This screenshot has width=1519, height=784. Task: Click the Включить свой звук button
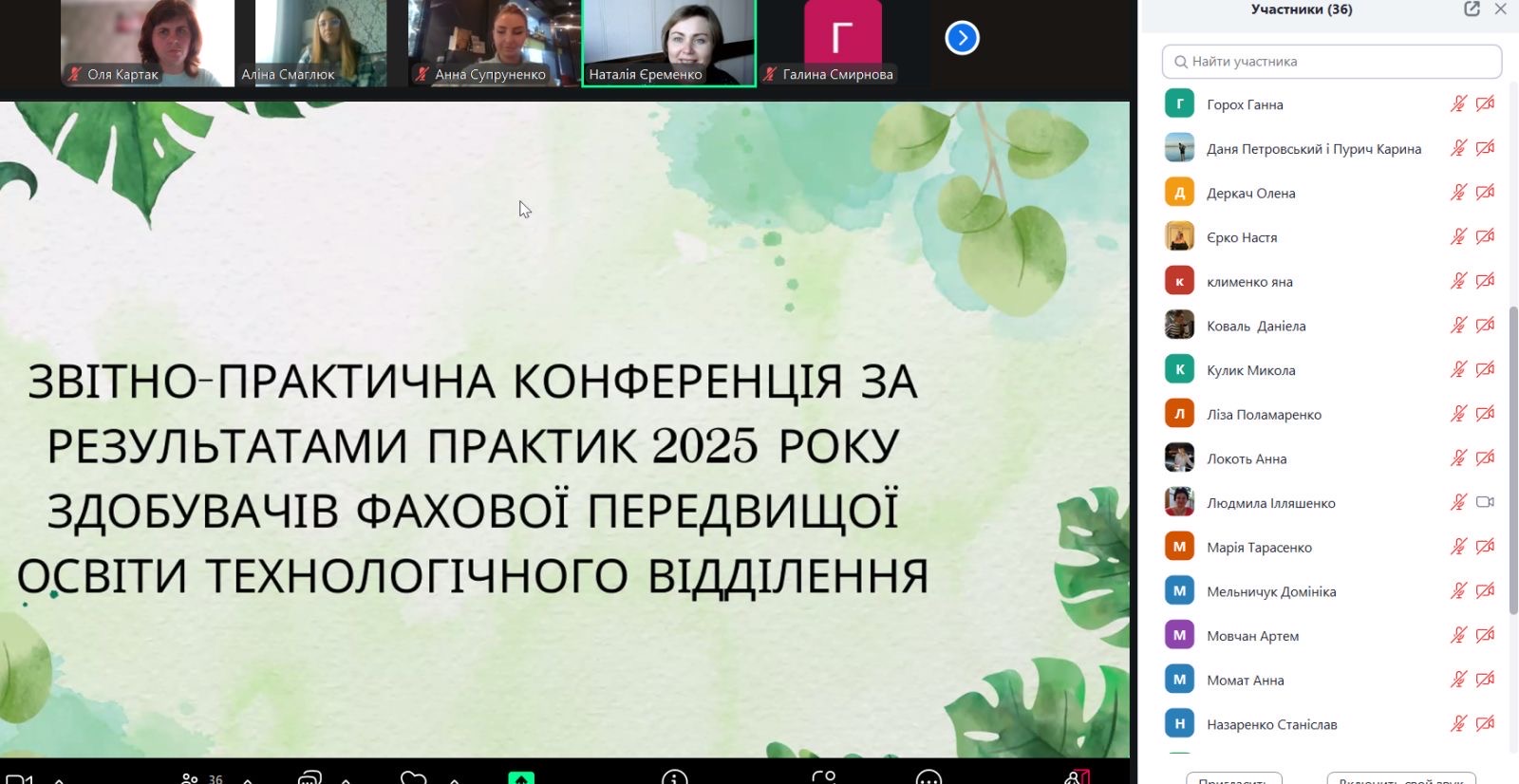click(x=1400, y=778)
